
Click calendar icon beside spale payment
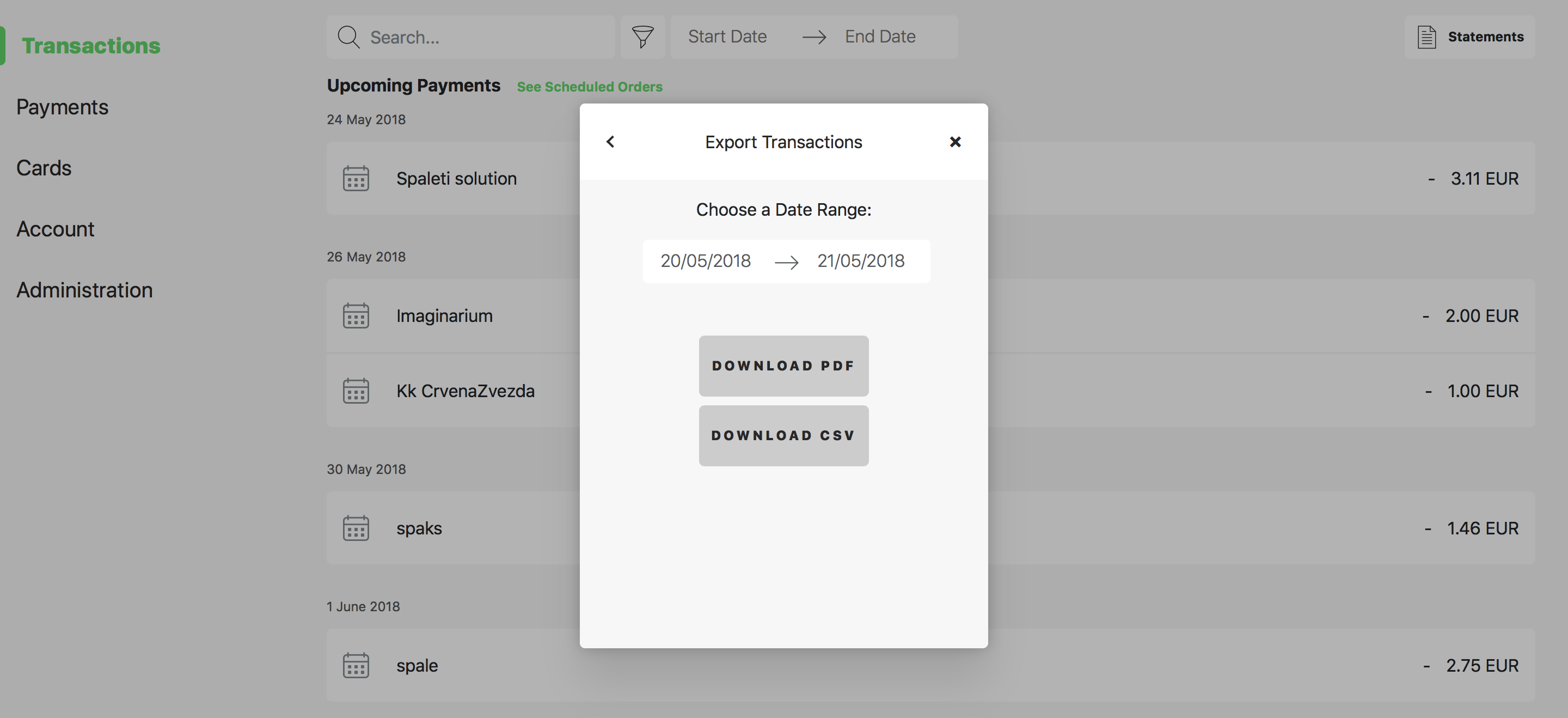[x=356, y=665]
